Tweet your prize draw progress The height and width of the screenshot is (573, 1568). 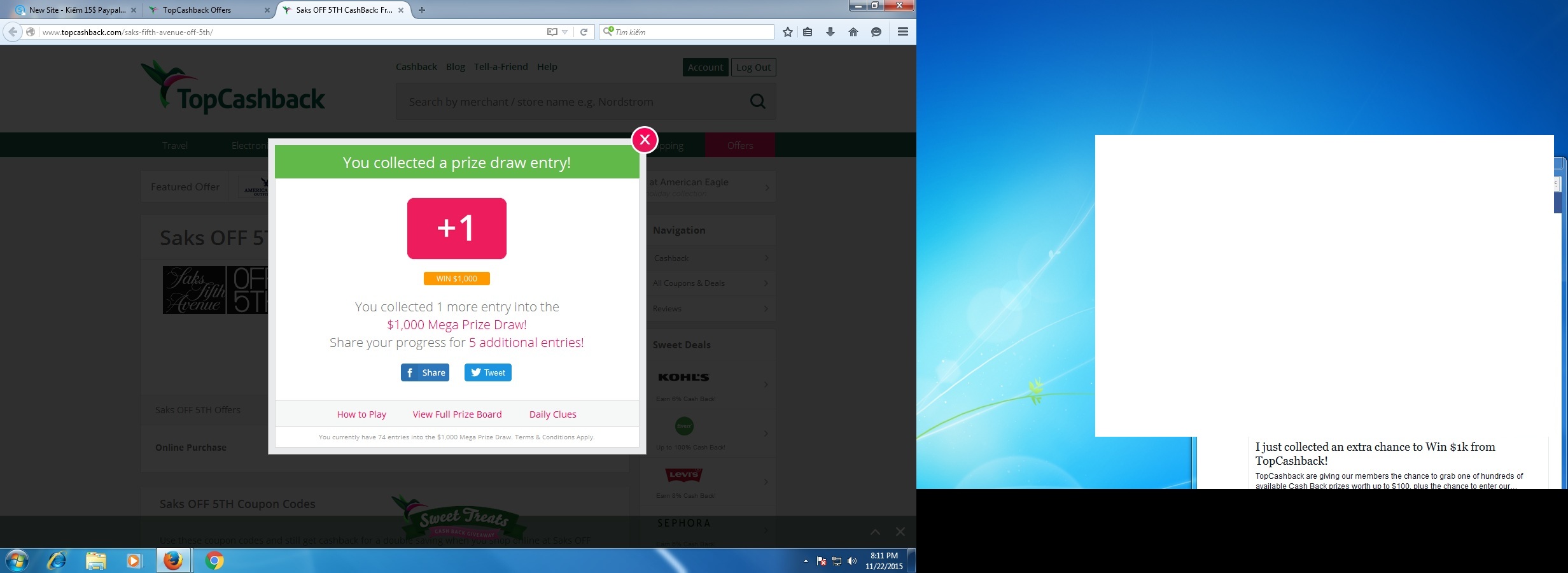pyautogui.click(x=488, y=372)
